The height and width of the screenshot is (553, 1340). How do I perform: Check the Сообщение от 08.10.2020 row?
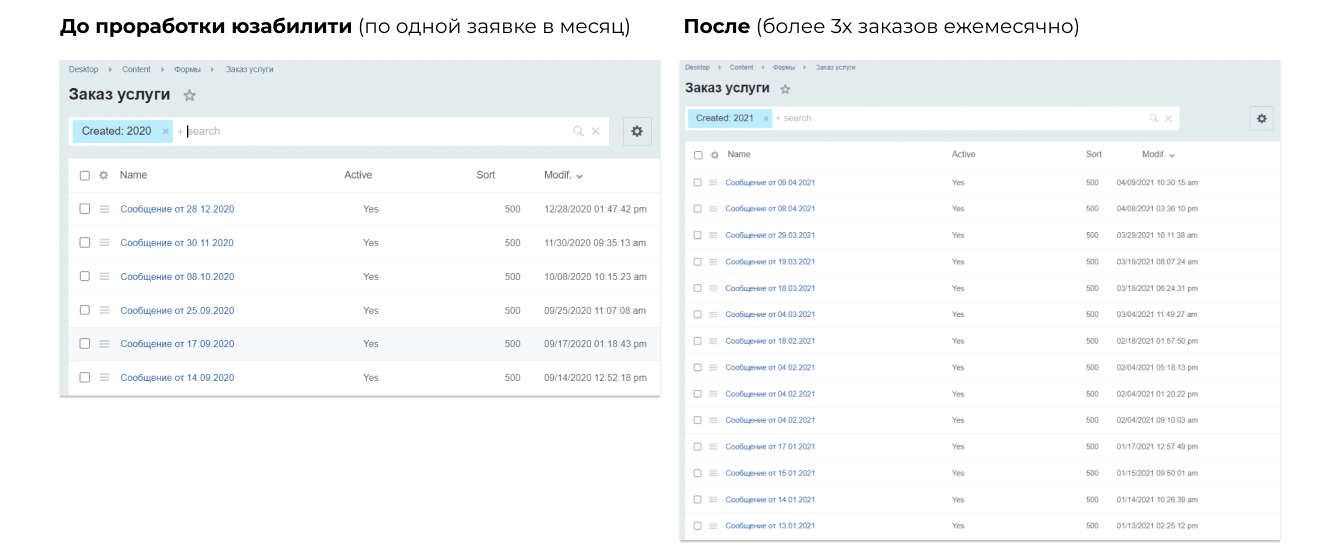tap(85, 276)
